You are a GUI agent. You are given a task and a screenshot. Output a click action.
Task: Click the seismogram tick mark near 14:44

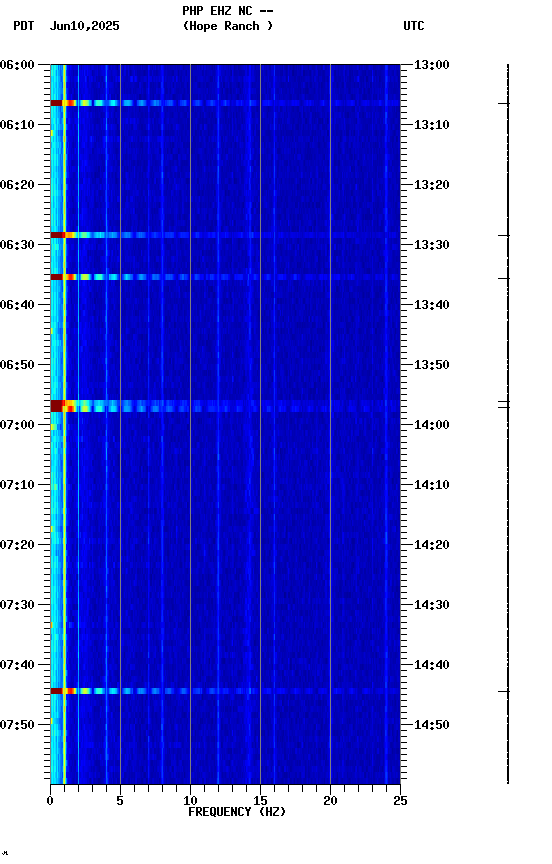click(504, 692)
